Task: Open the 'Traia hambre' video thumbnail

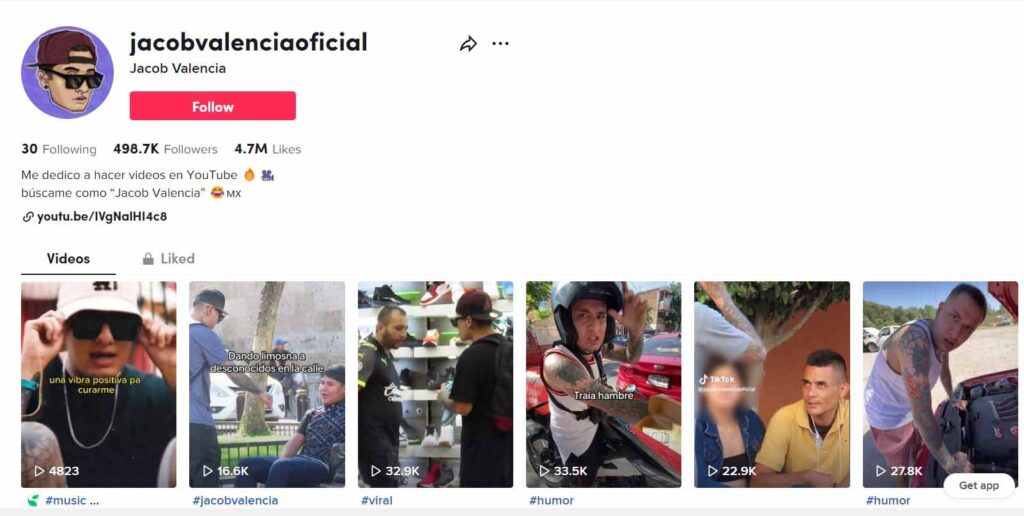Action: tap(603, 384)
